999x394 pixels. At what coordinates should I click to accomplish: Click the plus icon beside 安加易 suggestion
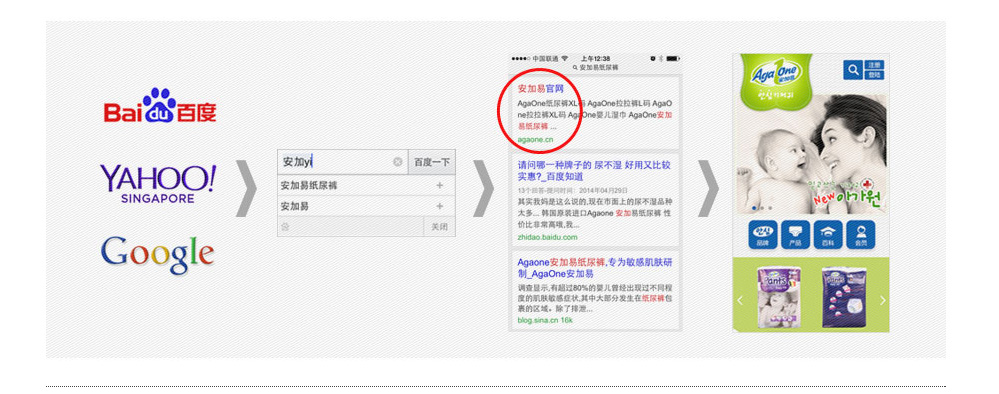pyautogui.click(x=440, y=207)
